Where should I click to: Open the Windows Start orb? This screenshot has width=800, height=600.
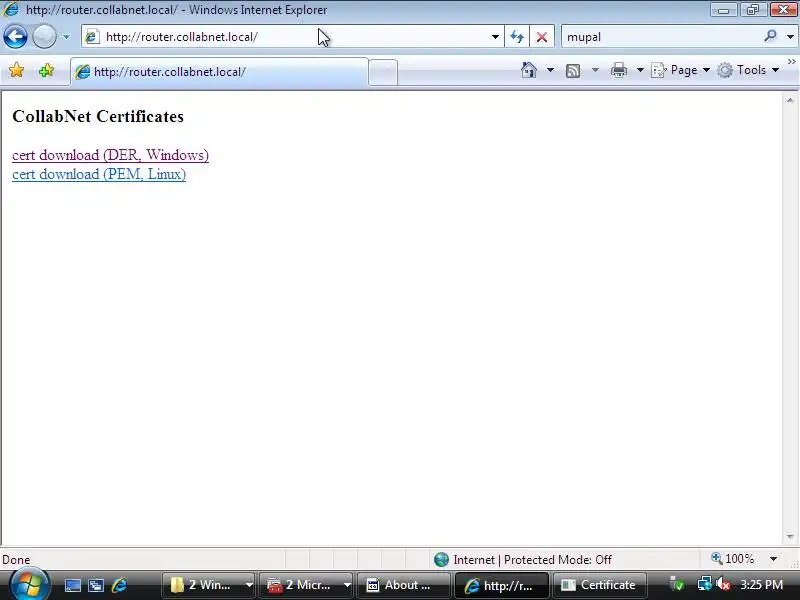[x=29, y=584]
